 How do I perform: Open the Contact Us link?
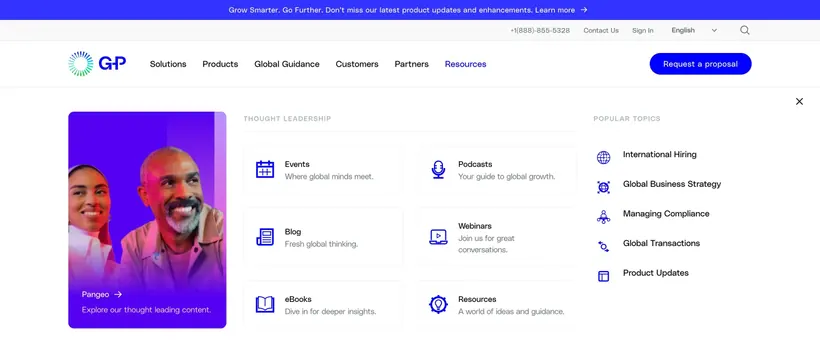point(601,30)
